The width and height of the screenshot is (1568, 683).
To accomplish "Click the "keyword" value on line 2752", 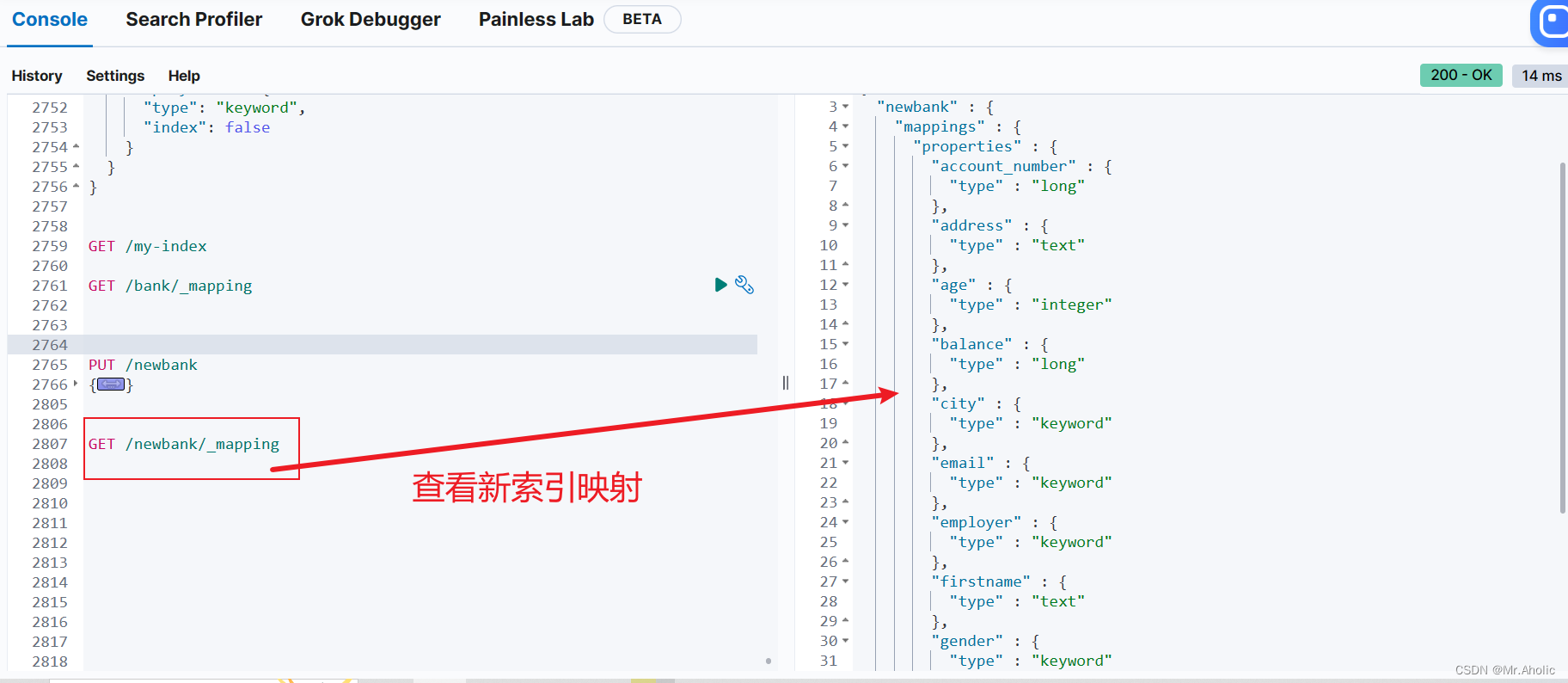I will point(256,108).
